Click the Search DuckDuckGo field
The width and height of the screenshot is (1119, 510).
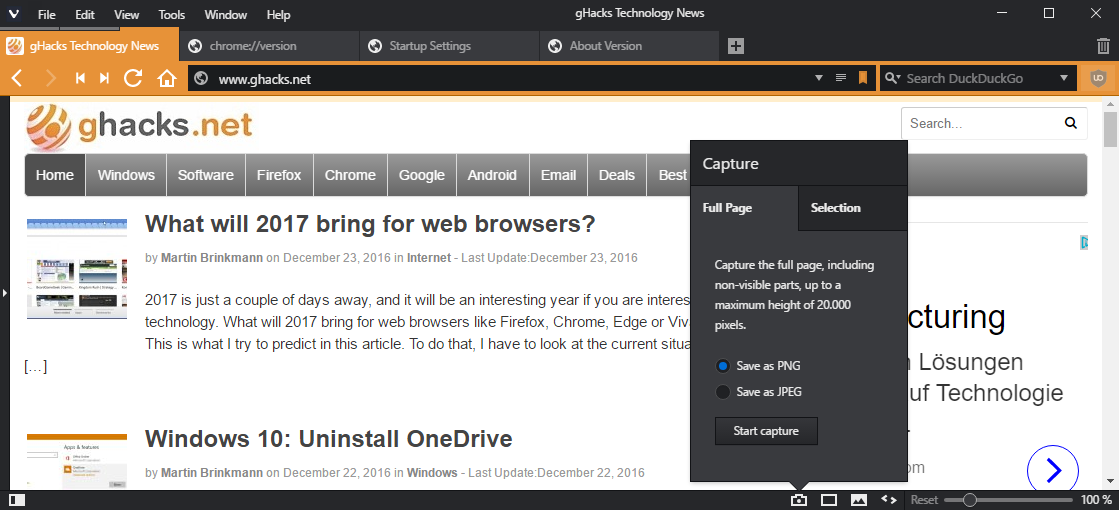(x=979, y=78)
